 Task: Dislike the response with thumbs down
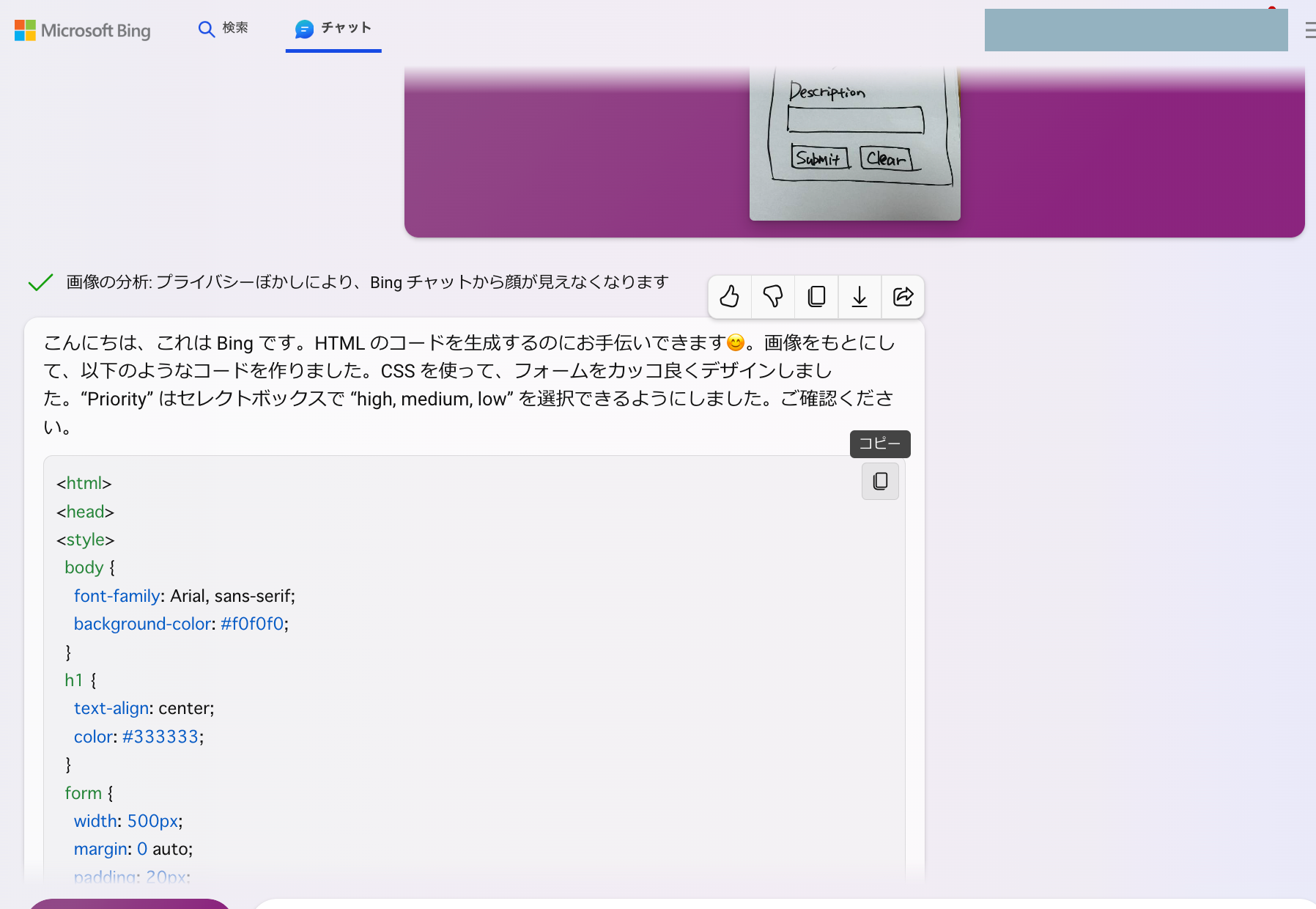772,297
